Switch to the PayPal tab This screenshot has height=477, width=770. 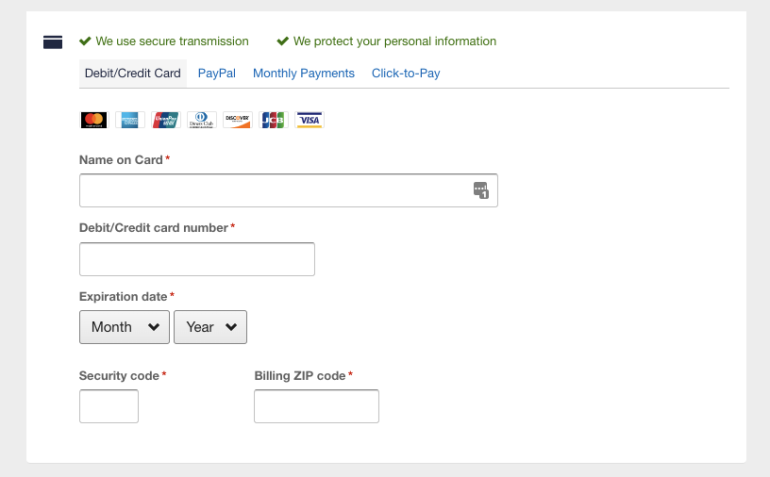pos(216,73)
